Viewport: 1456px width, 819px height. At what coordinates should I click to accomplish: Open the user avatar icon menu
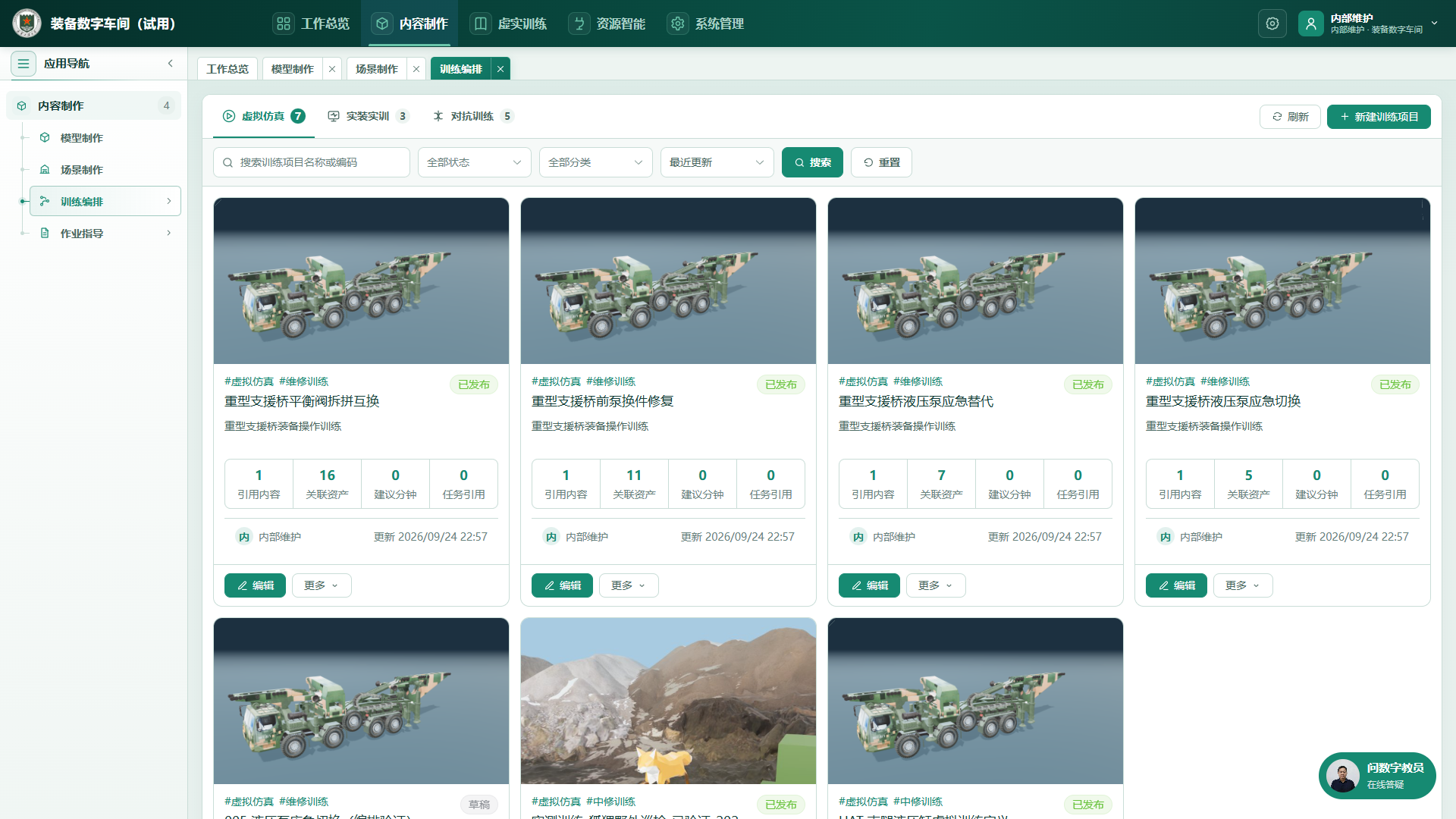[x=1310, y=24]
